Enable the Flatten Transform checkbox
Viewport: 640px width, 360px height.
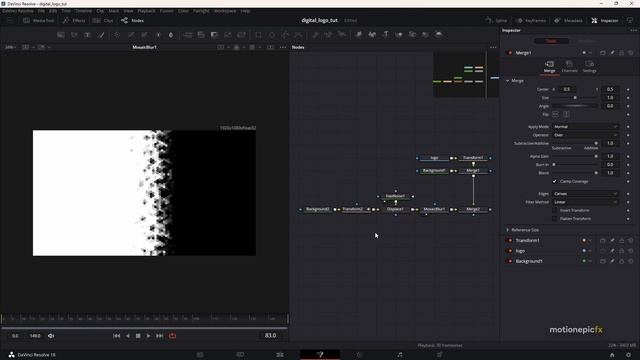click(x=554, y=219)
